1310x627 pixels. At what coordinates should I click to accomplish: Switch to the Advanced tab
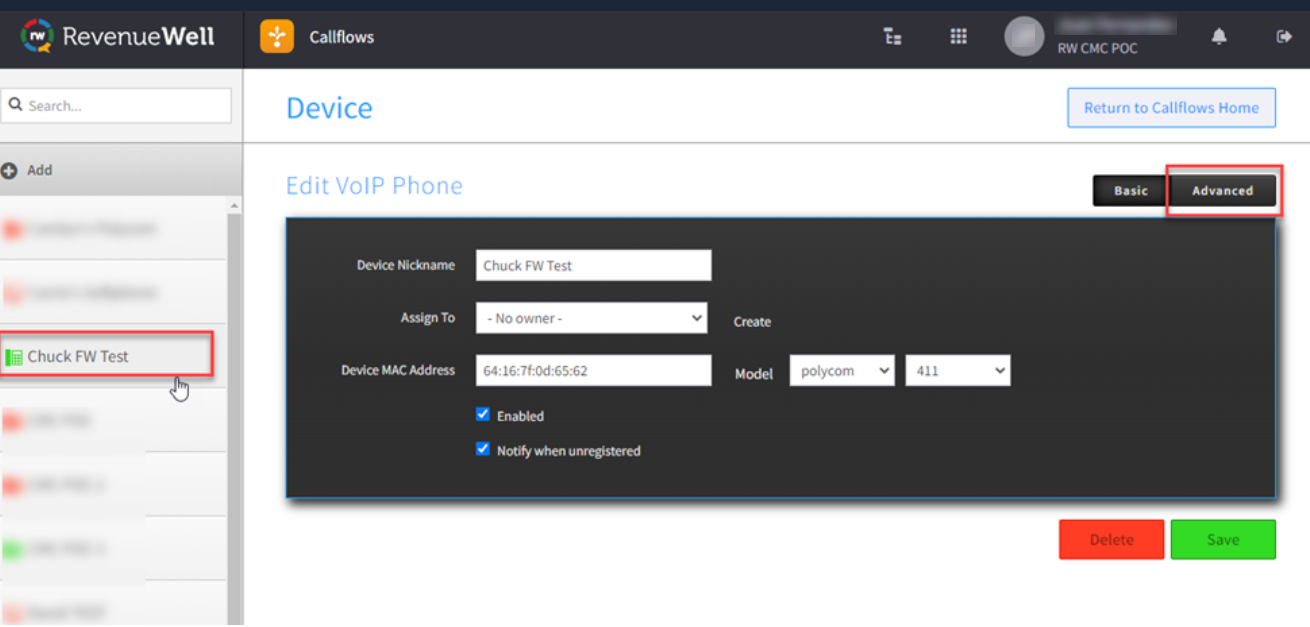point(1222,191)
